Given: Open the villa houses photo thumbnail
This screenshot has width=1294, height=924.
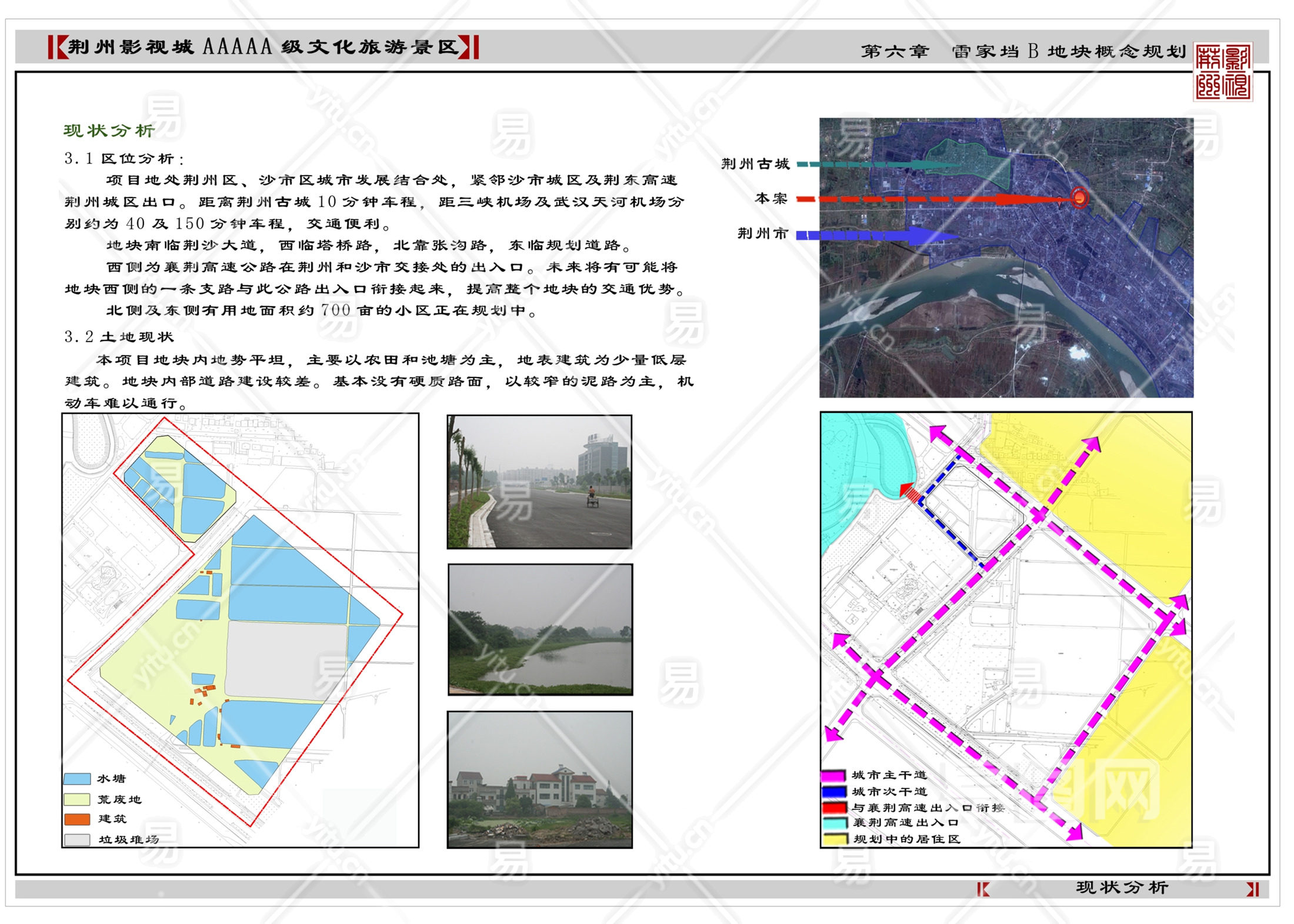Looking at the screenshot, I should [539, 779].
